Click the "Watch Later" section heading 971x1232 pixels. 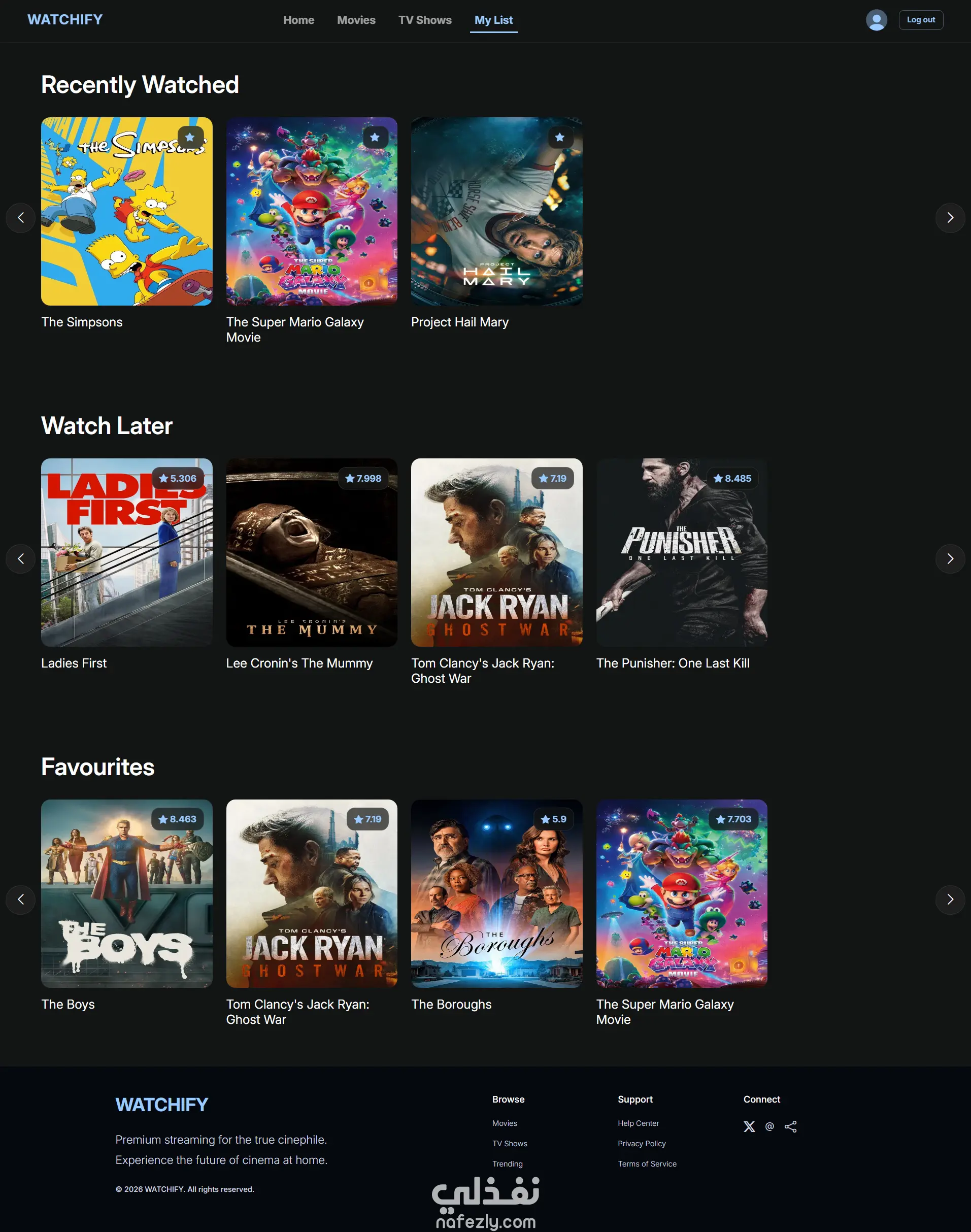pos(107,426)
